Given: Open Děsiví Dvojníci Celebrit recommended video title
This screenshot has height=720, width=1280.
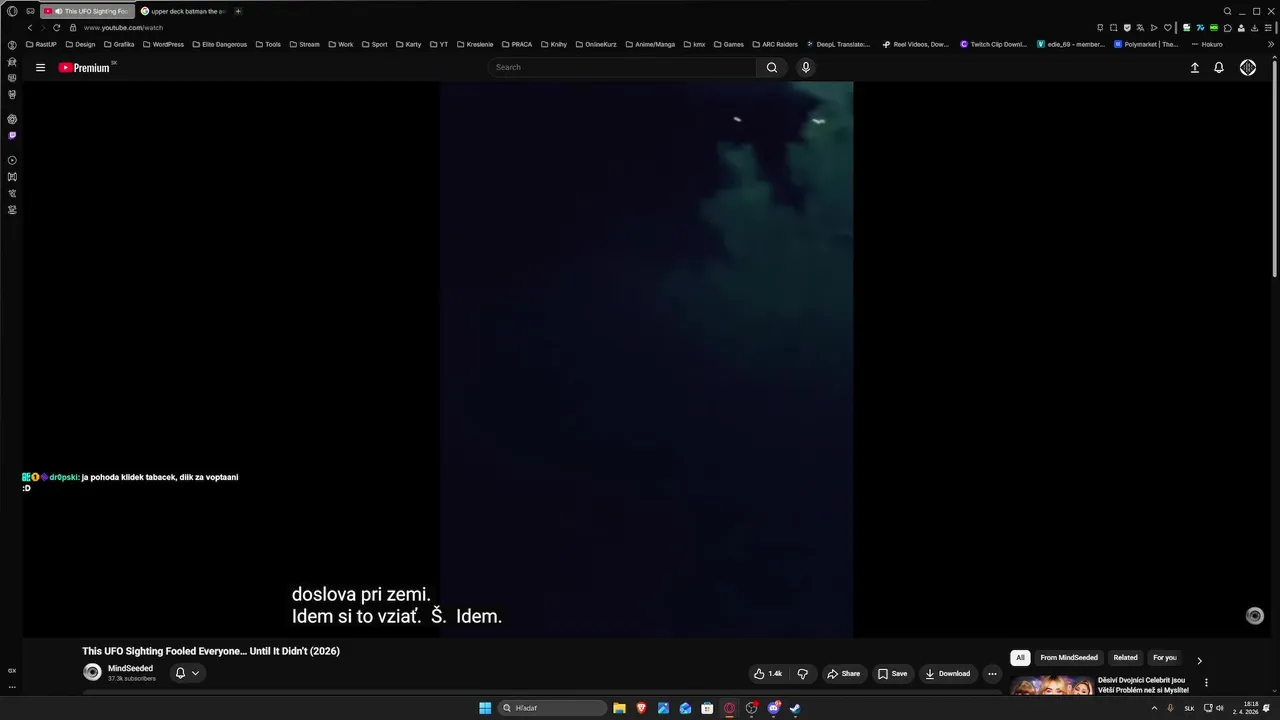Looking at the screenshot, I should tap(1143, 685).
